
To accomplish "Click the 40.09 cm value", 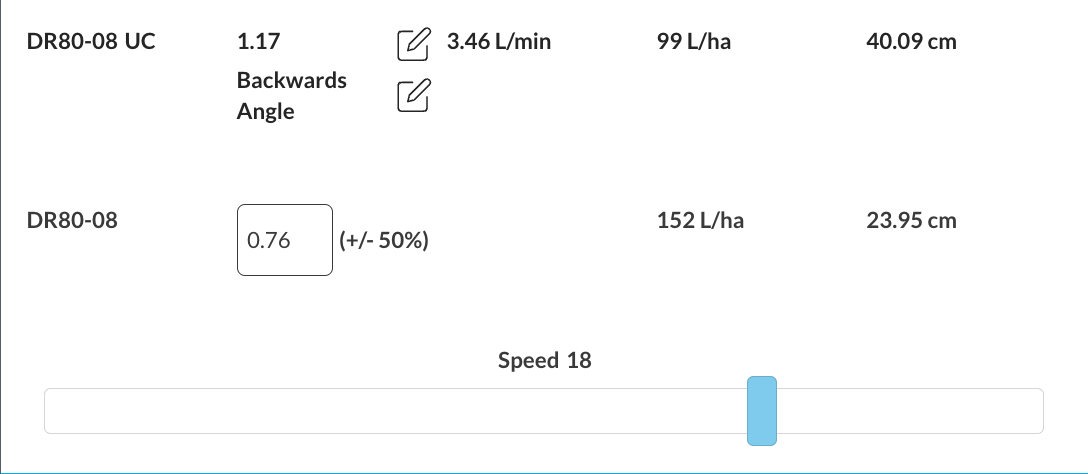I will pyautogui.click(x=911, y=43).
